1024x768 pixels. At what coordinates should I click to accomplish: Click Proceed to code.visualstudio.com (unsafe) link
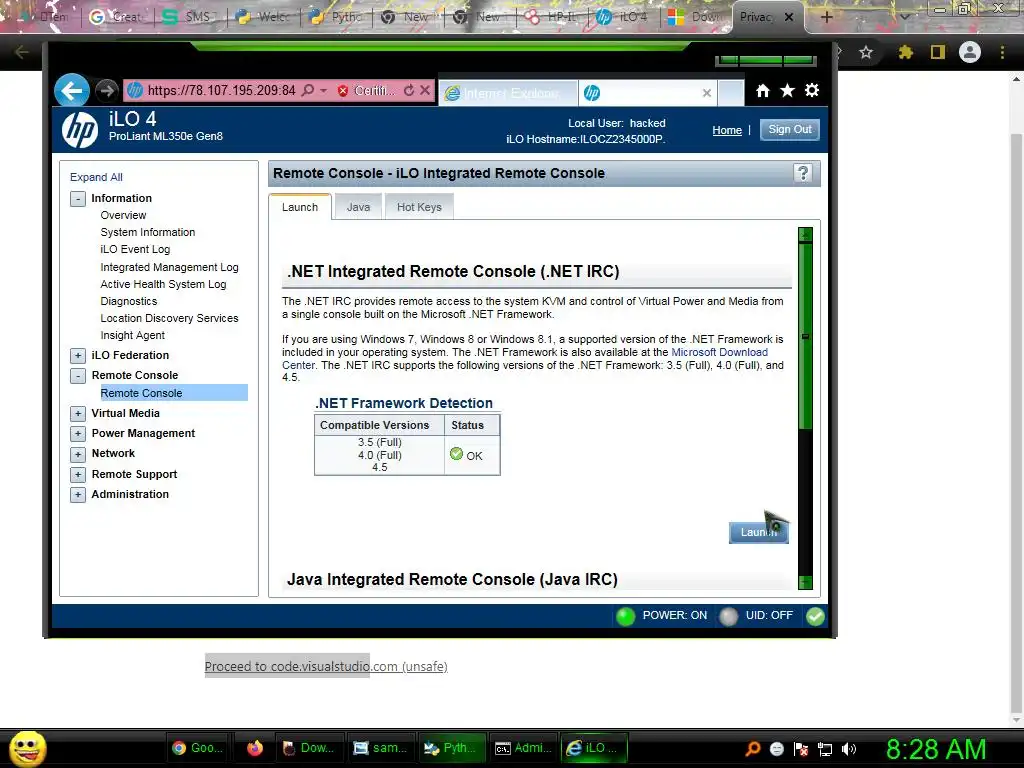tap(326, 666)
